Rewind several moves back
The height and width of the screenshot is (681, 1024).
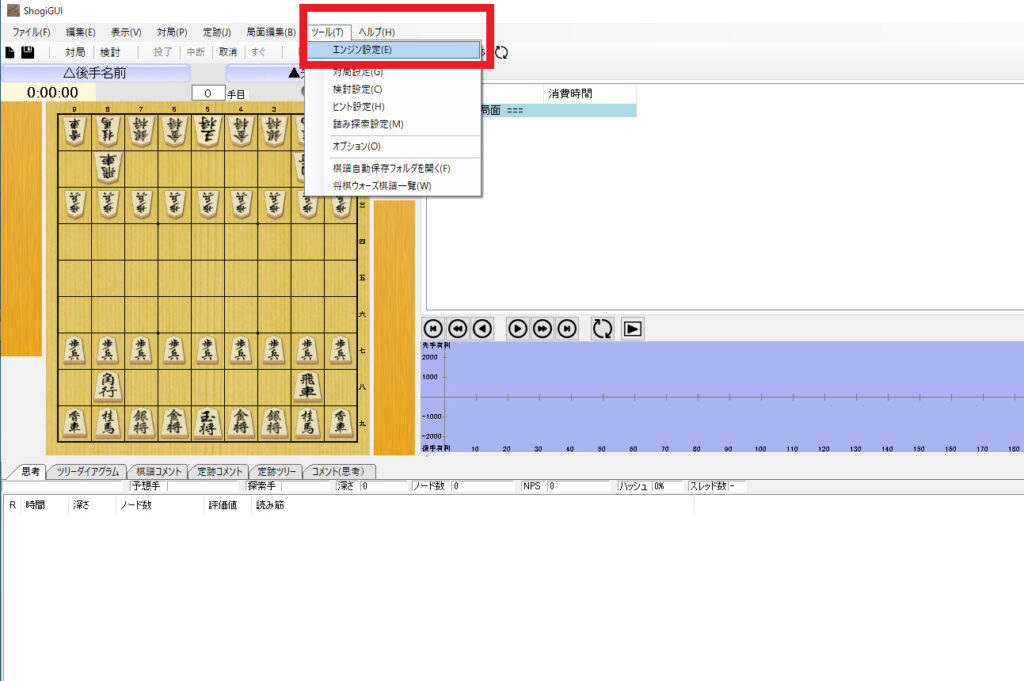[457, 328]
